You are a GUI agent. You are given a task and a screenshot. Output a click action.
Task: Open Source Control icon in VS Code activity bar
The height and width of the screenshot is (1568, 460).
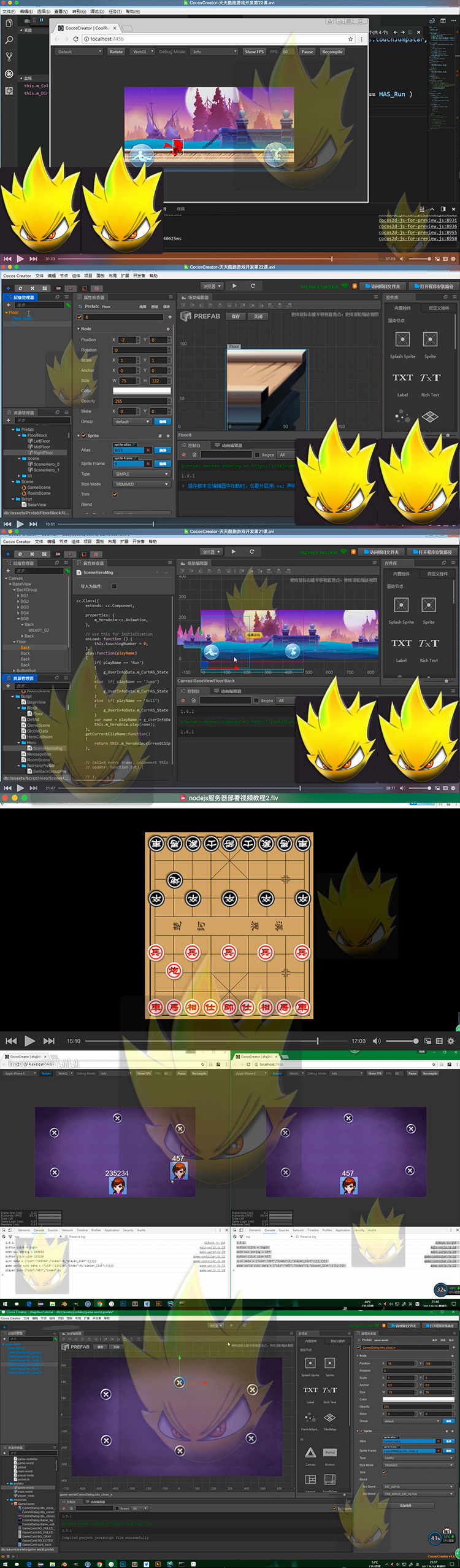pos(9,56)
